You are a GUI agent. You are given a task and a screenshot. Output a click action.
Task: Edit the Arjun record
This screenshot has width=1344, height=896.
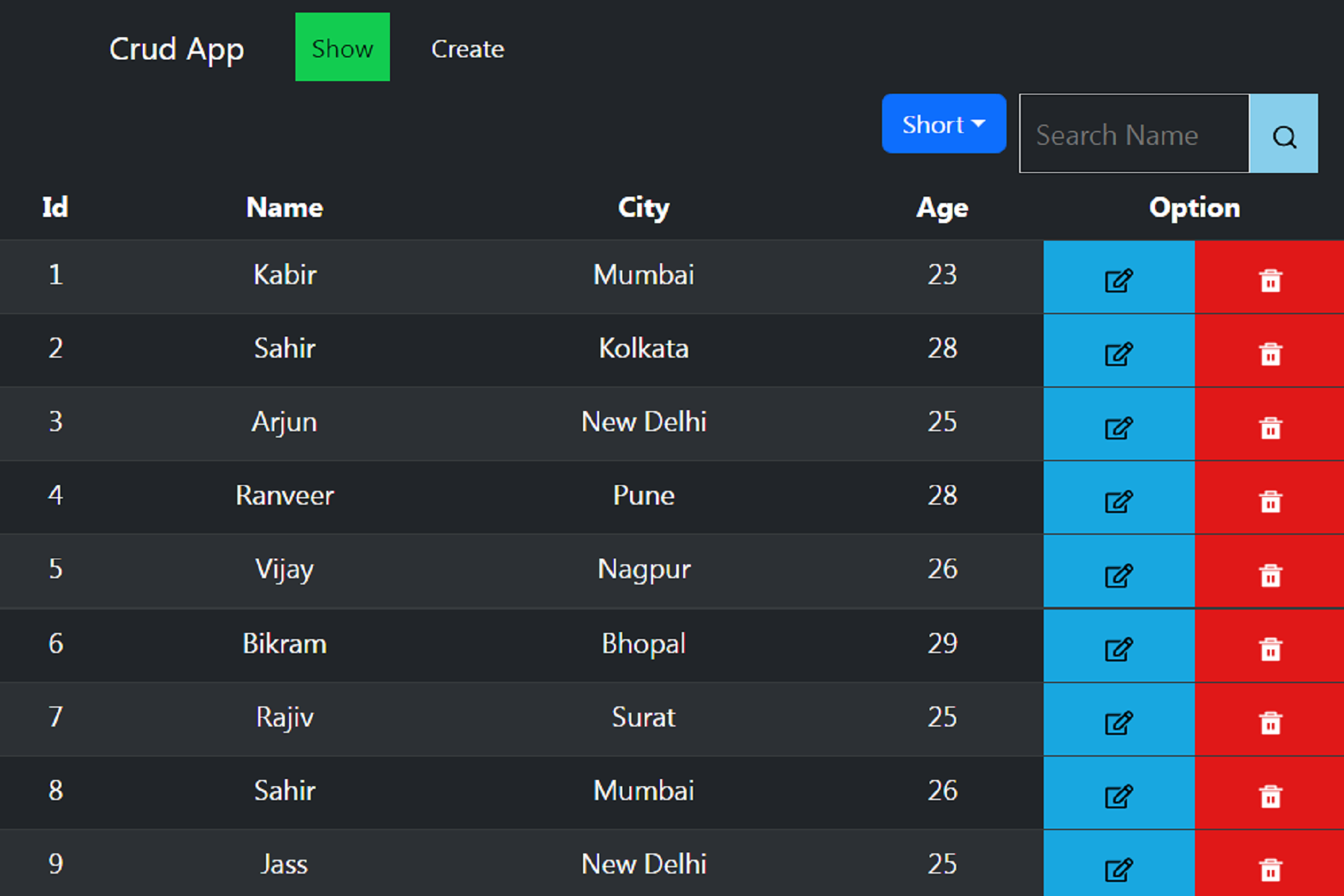(1118, 427)
